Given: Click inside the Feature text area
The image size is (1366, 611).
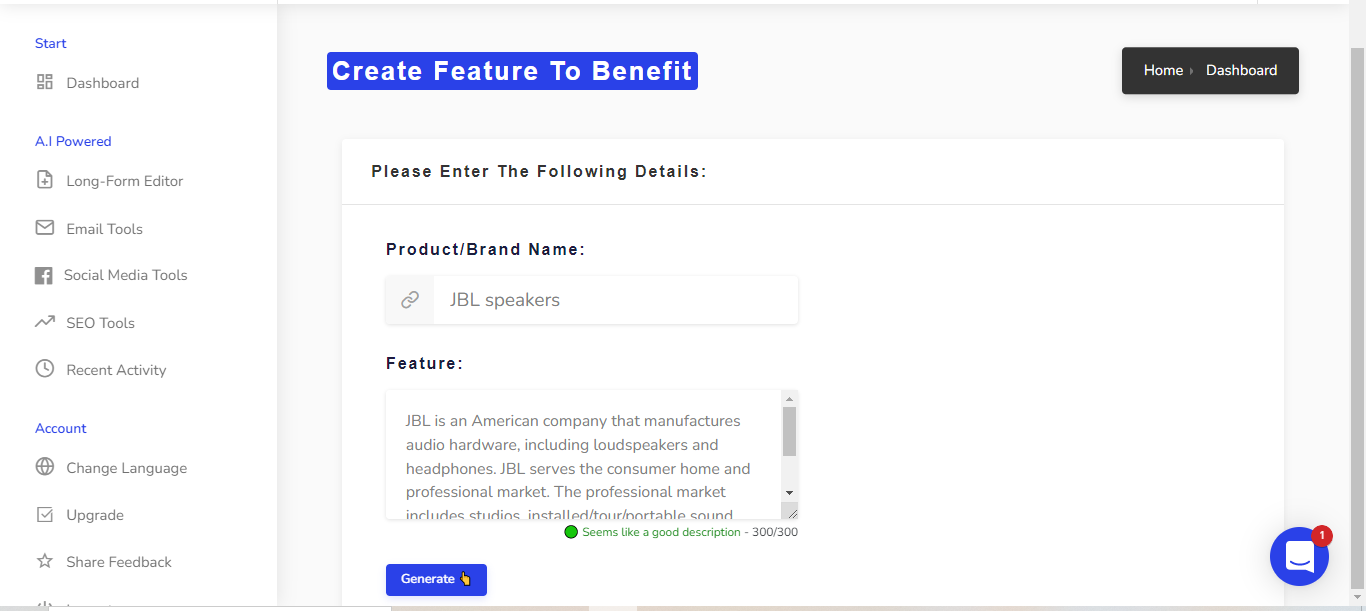Looking at the screenshot, I should pos(583,455).
